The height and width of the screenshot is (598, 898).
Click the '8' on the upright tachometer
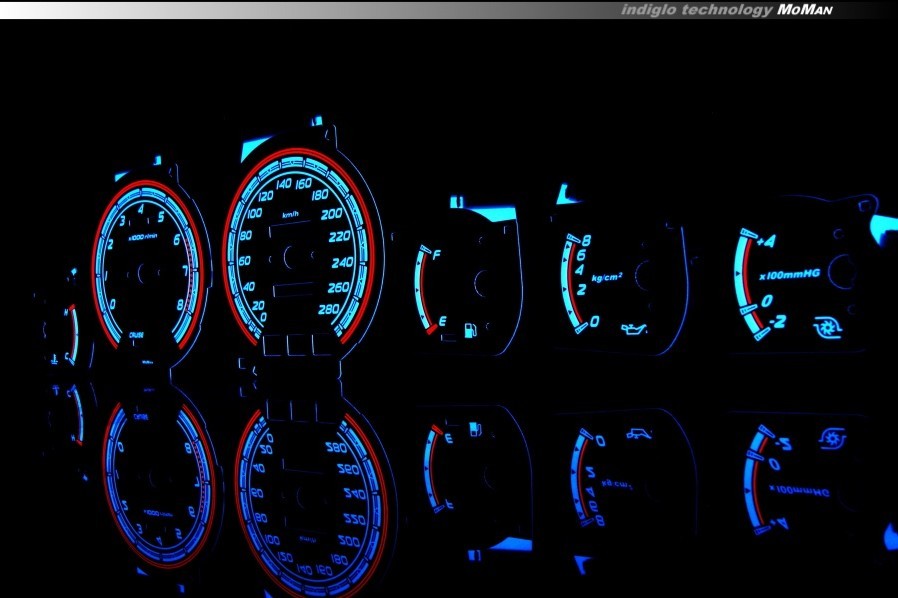180,305
